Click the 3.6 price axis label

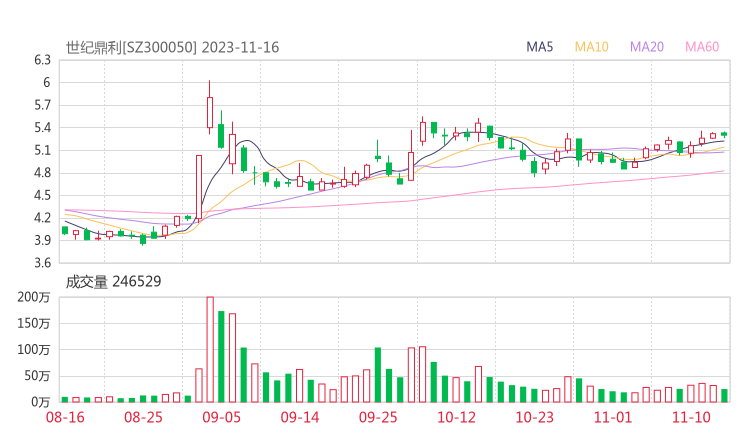coord(42,263)
